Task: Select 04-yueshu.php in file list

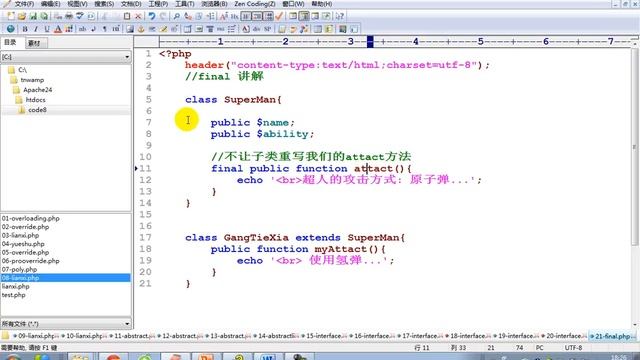Action: point(23,244)
